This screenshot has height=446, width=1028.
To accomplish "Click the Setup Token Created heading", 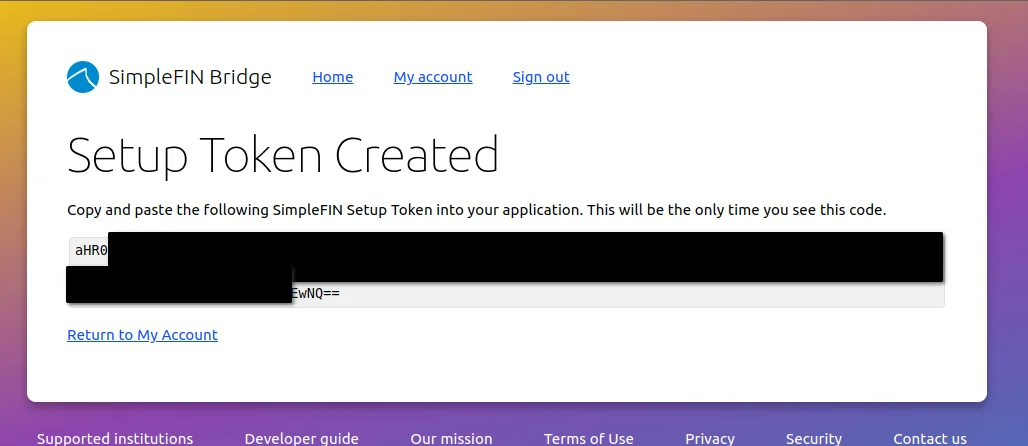I will click(283, 156).
